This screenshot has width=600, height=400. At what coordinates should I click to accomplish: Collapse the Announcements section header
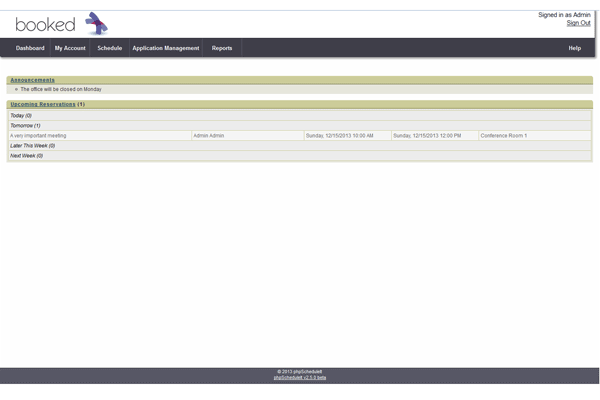tap(33, 80)
